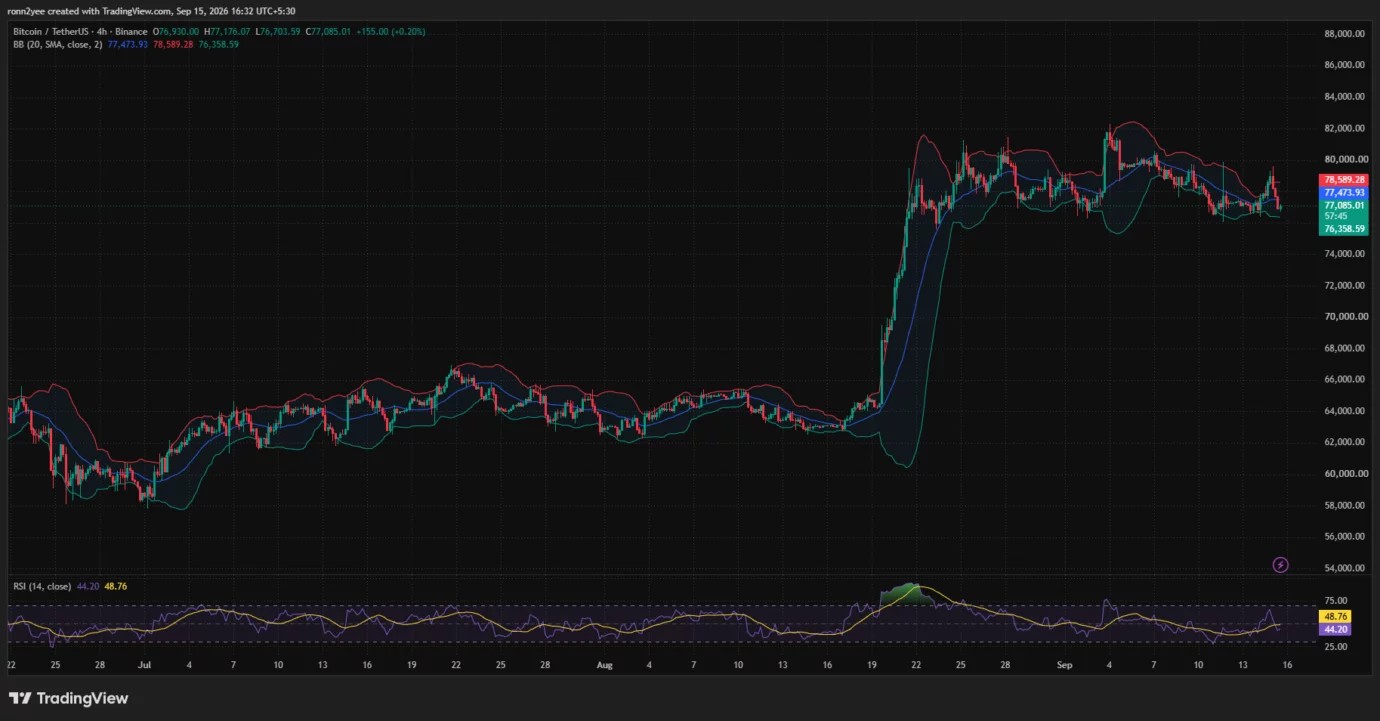Click the TradingView logo at bottom left
The width and height of the screenshot is (1380, 721).
pos(69,698)
